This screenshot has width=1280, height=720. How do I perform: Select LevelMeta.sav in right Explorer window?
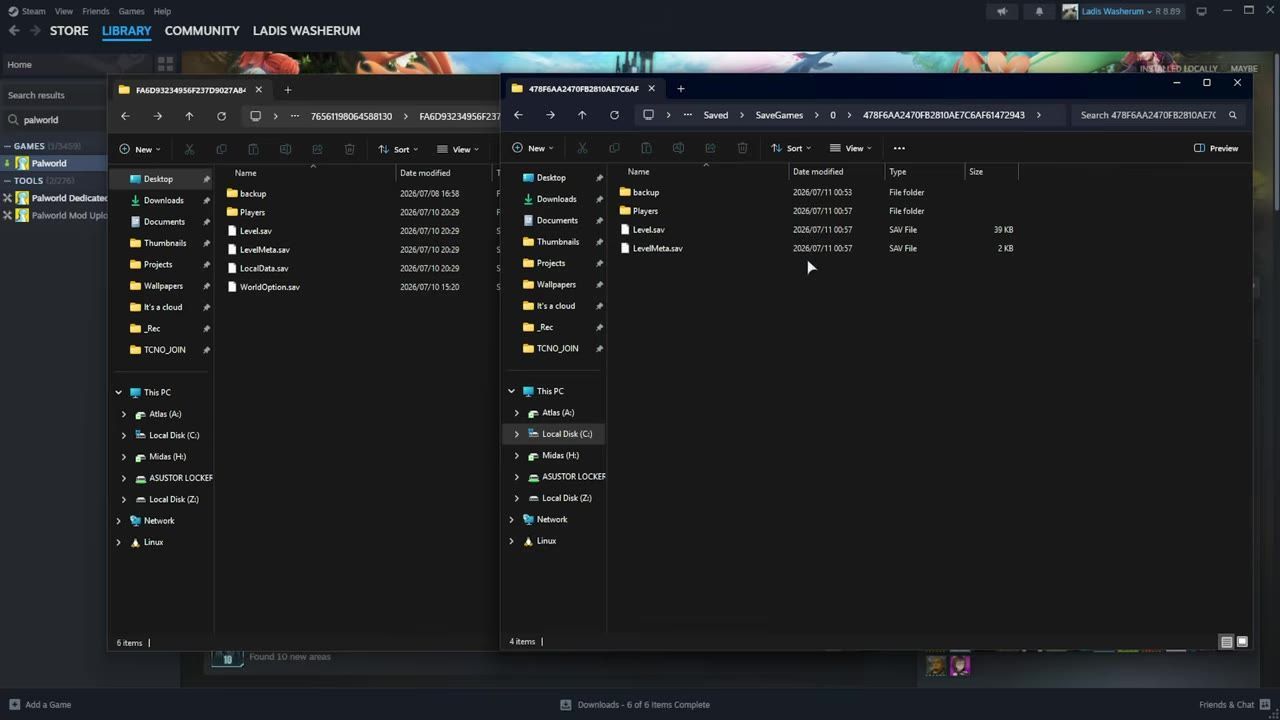657,248
